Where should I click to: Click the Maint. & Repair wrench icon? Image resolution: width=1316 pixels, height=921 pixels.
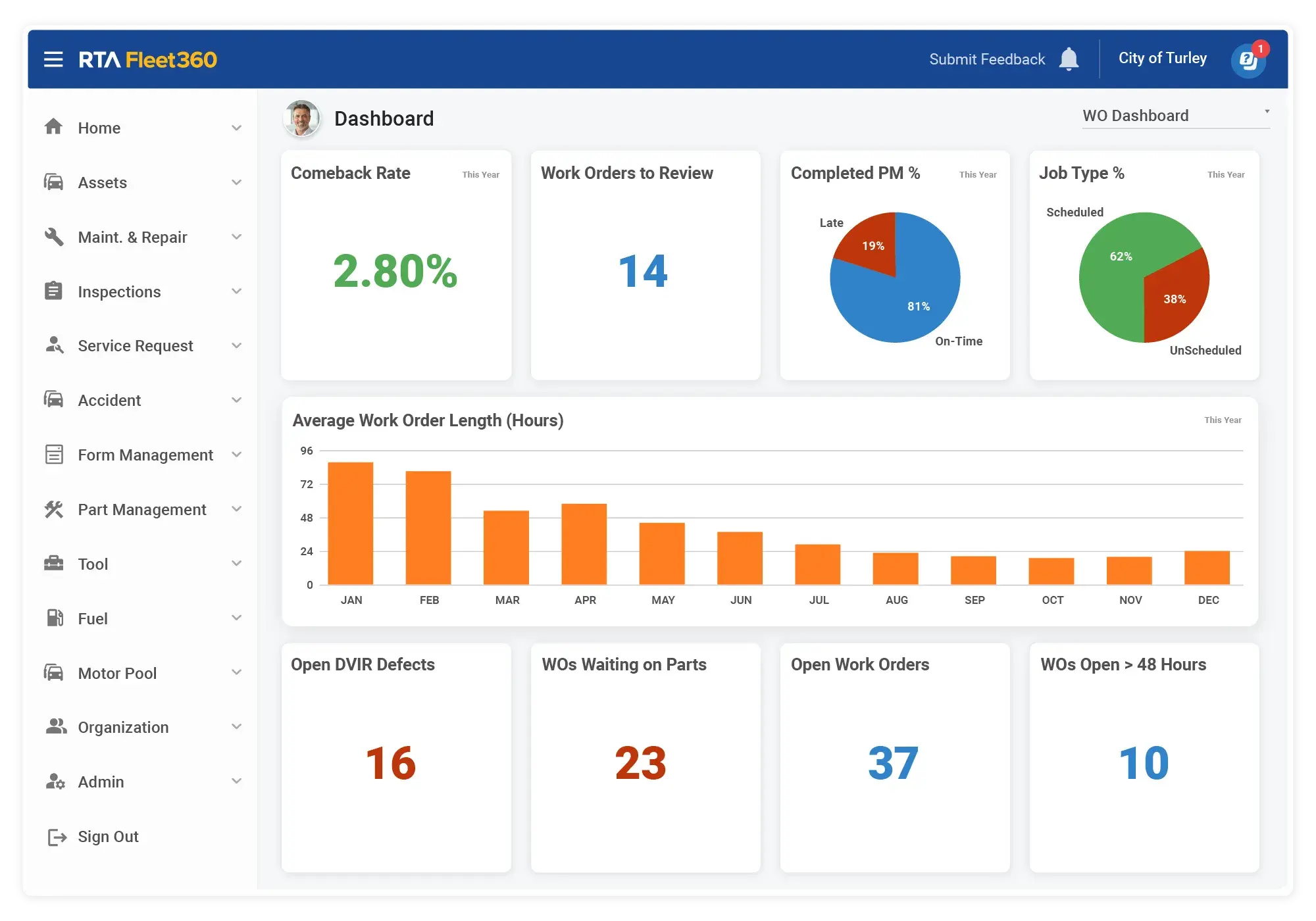tap(55, 237)
